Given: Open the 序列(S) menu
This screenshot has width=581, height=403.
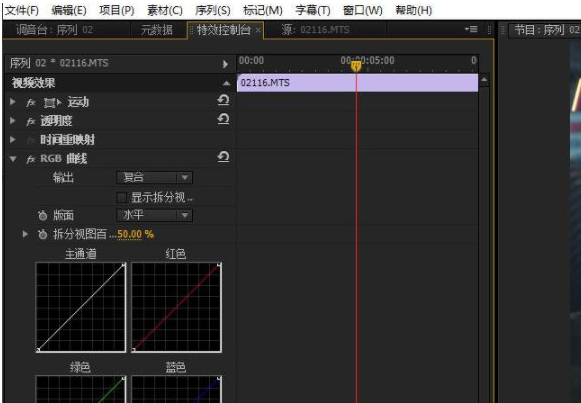Looking at the screenshot, I should pos(213,10).
